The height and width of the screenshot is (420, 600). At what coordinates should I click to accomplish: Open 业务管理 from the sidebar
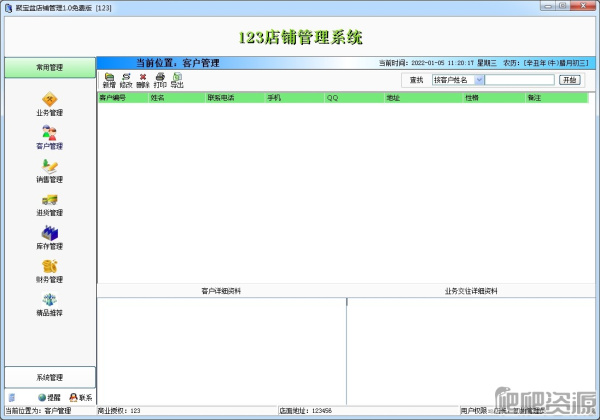[49, 103]
